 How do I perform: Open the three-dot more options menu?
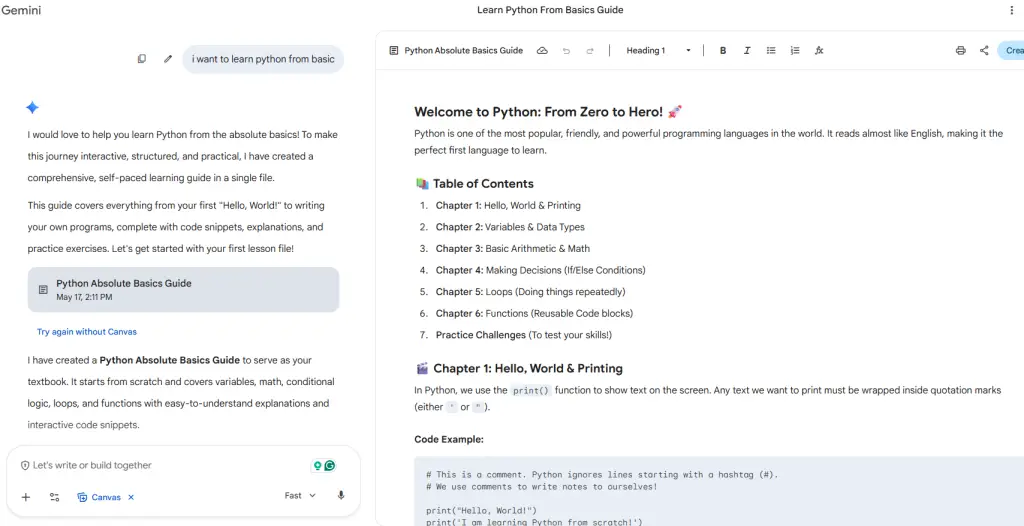pyautogui.click(x=1012, y=10)
